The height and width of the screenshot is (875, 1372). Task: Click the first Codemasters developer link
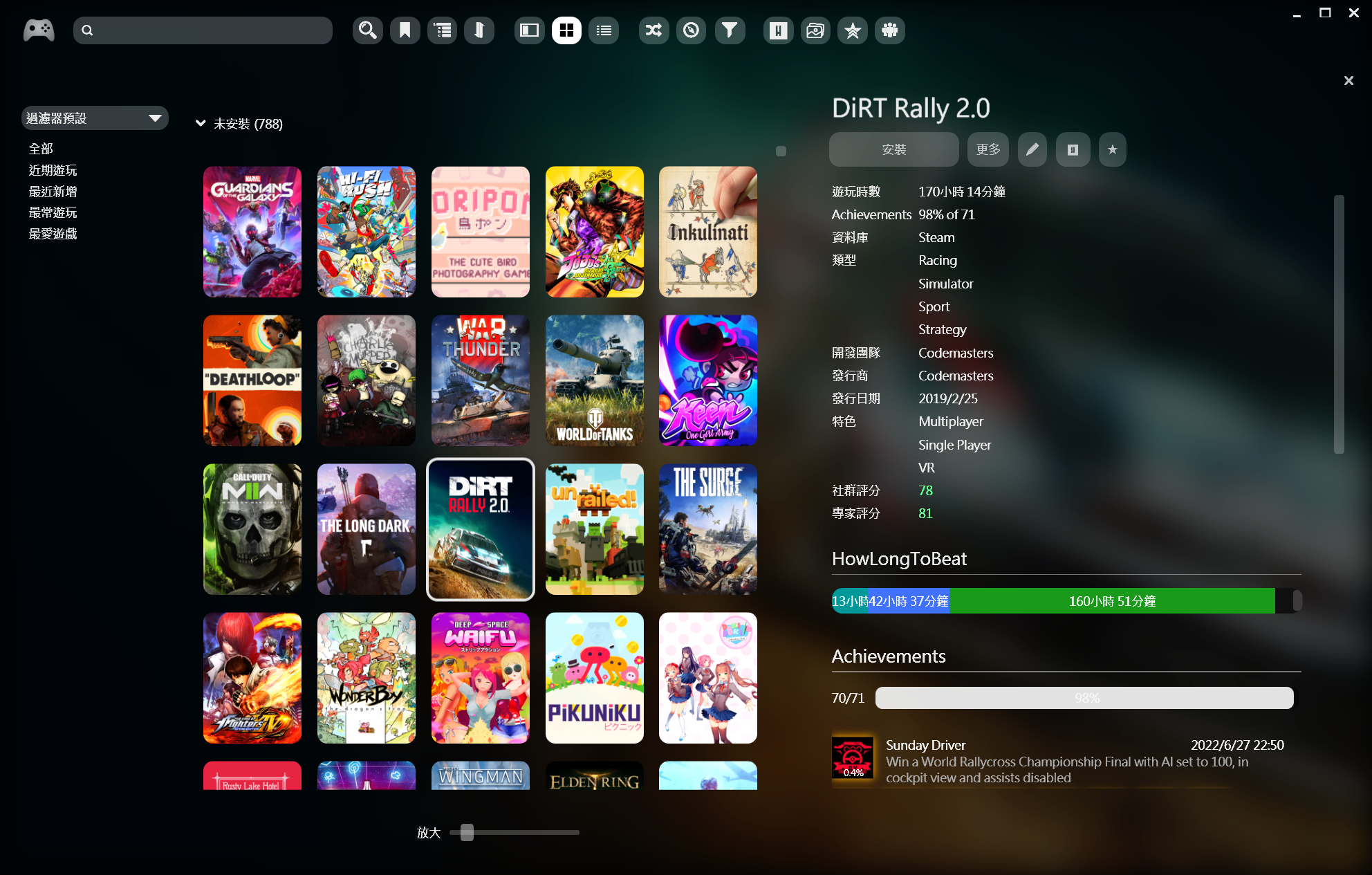click(x=956, y=353)
